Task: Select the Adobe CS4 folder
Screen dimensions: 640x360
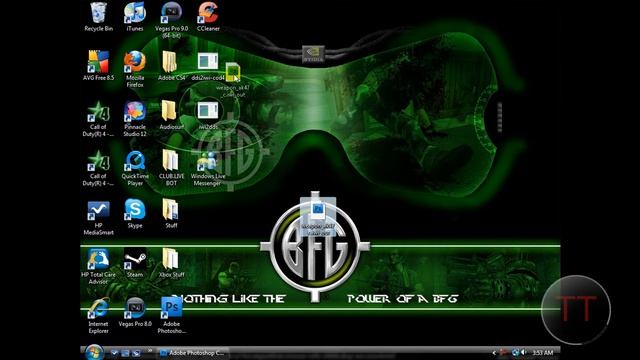Action: click(x=171, y=65)
